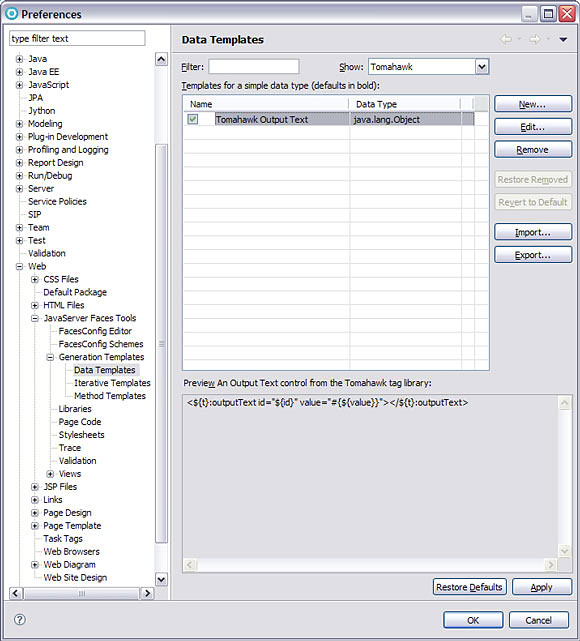580x641 pixels.
Task: Expand the Java tree node
Action: 19,59
